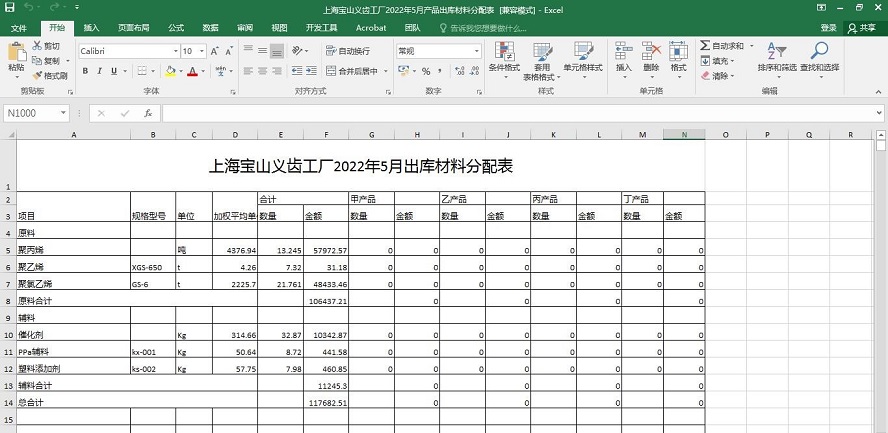The width and height of the screenshot is (888, 433).
Task: Switch to the 插入 Insert ribbon tab
Action: click(x=91, y=28)
